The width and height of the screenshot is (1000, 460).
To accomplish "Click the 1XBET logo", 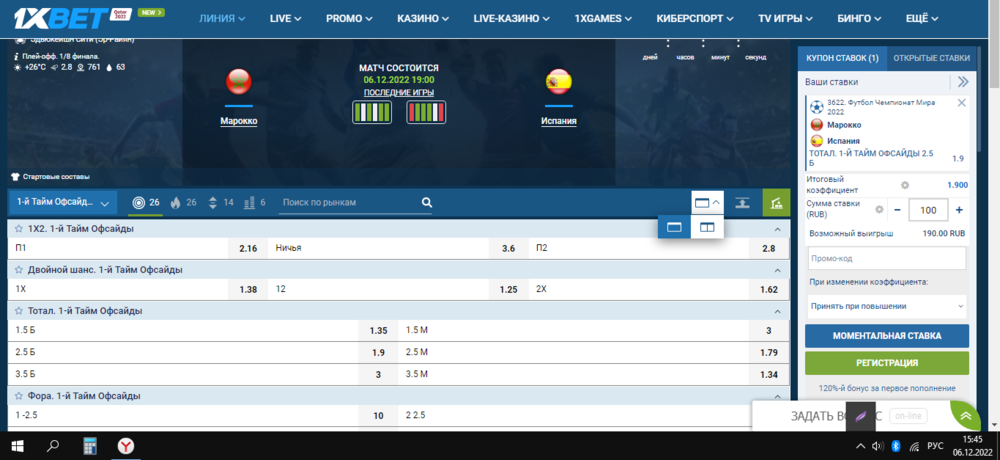I will [61, 18].
